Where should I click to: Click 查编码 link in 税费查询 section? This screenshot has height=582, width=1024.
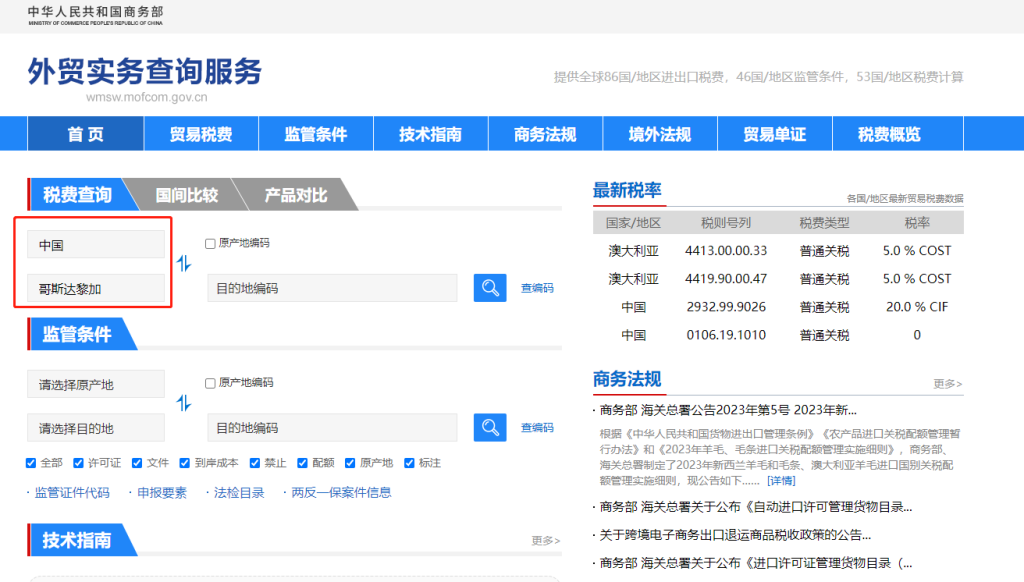pyautogui.click(x=537, y=288)
